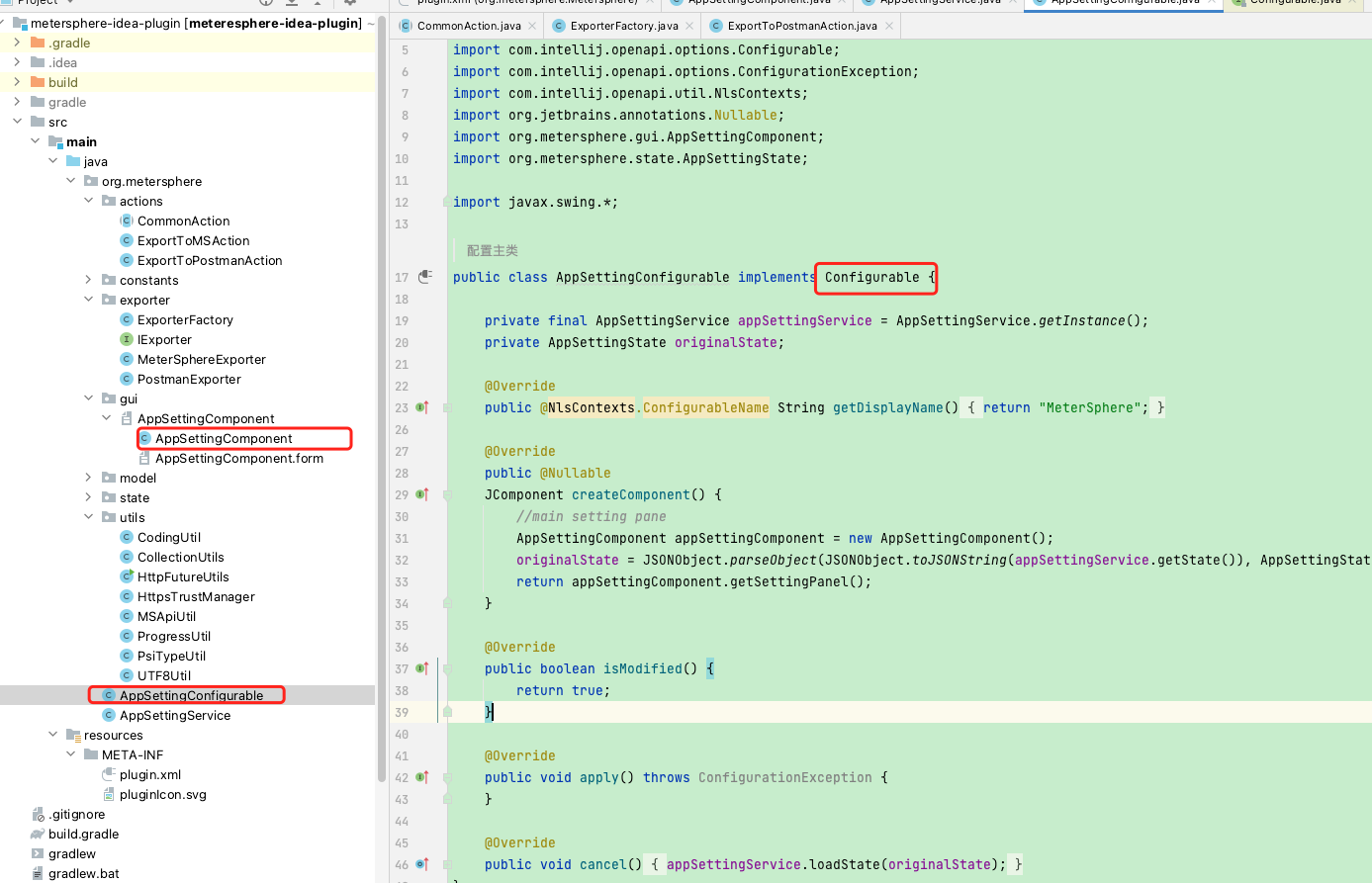Click the CommonAction class icon in tree
The height and width of the screenshot is (883, 1372).
(x=127, y=221)
